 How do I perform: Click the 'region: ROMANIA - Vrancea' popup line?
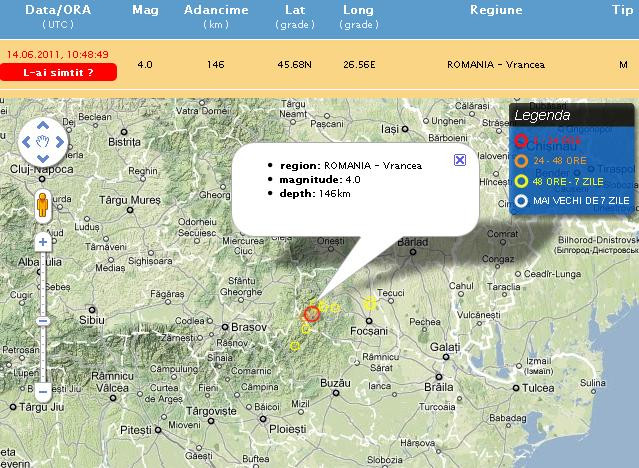pos(351,166)
